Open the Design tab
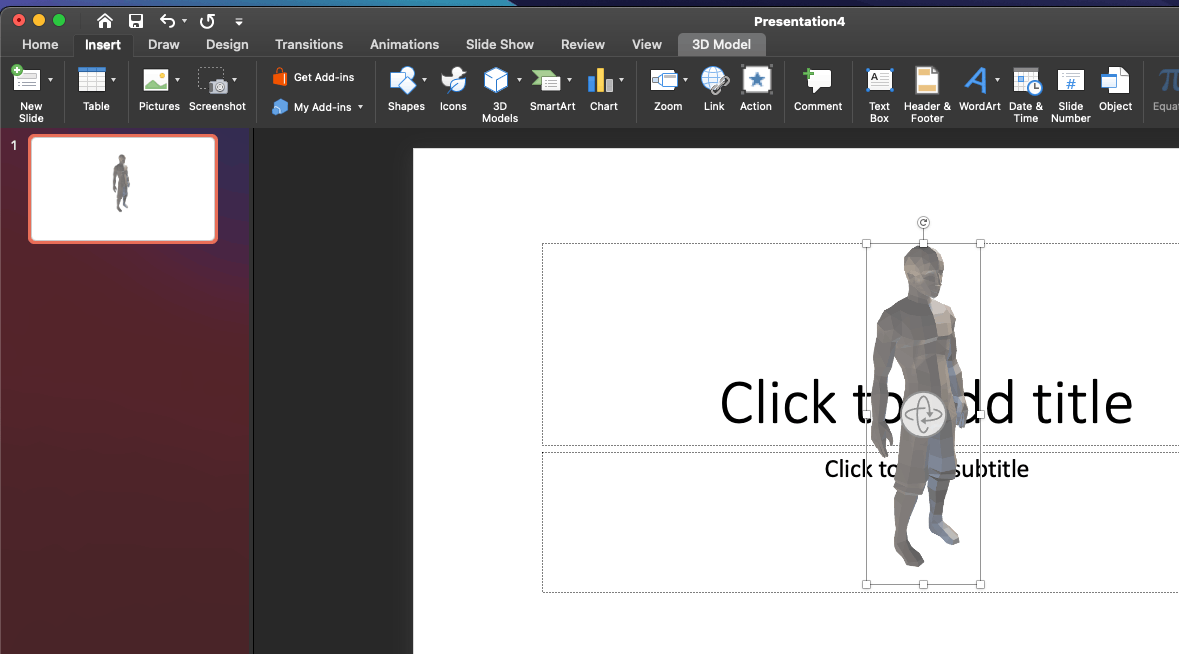This screenshot has height=654, width=1179. point(227,44)
